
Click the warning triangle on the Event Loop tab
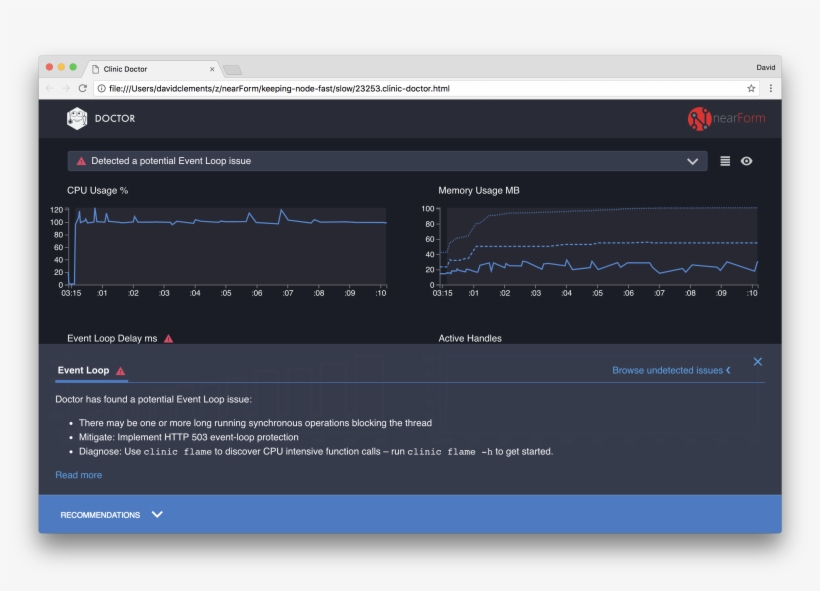(120, 369)
